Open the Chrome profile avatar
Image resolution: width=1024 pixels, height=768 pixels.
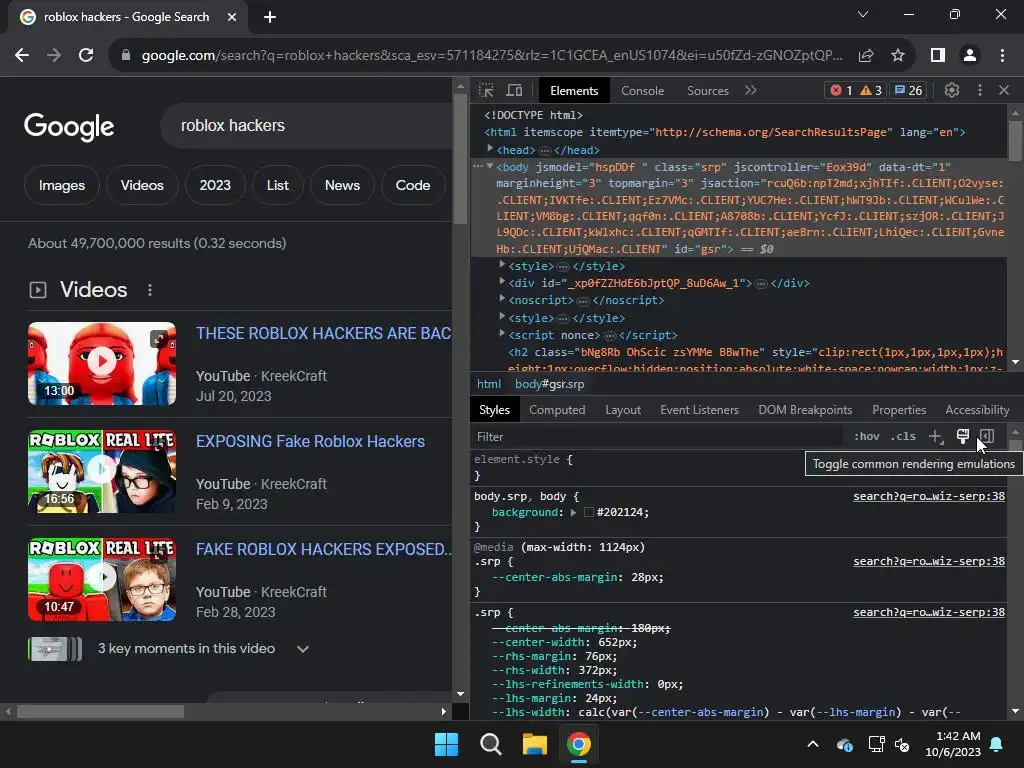click(970, 56)
